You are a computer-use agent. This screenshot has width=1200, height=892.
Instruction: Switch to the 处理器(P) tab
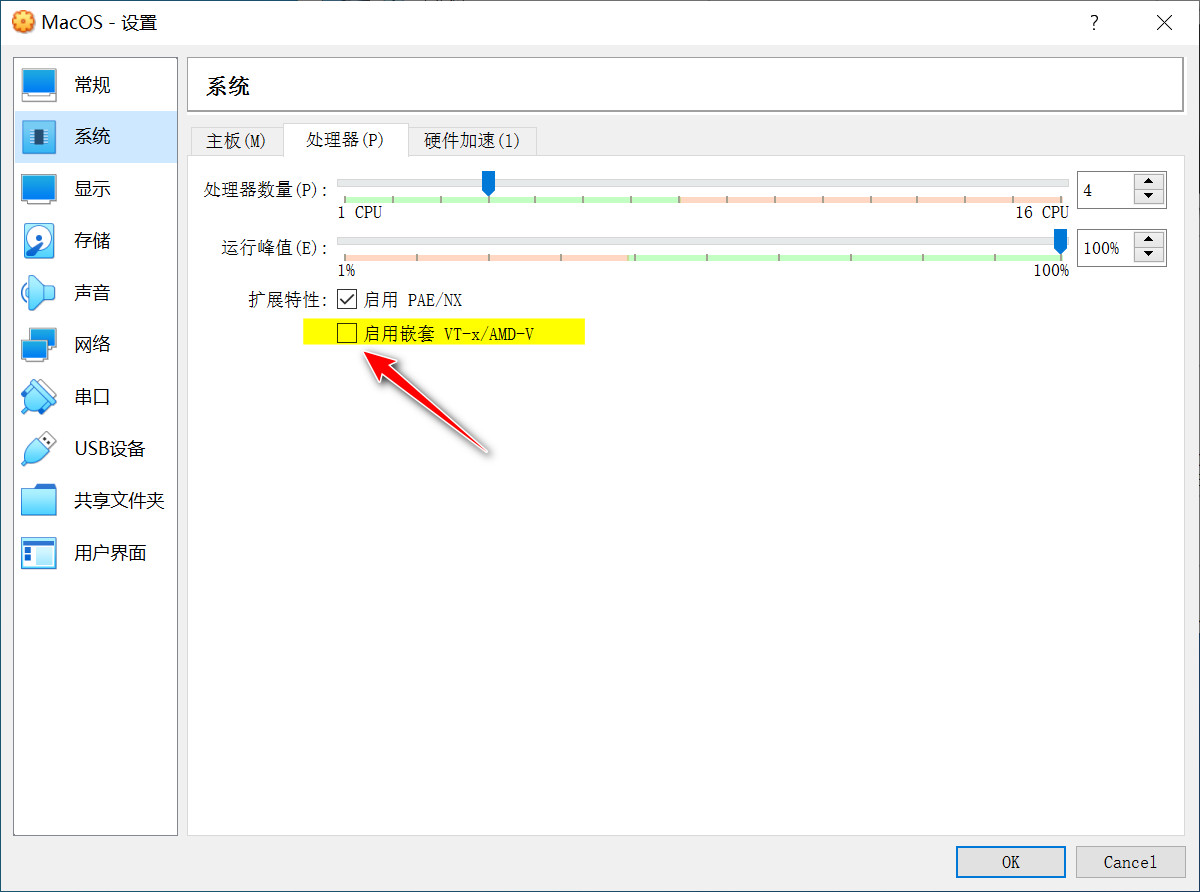pyautogui.click(x=346, y=140)
